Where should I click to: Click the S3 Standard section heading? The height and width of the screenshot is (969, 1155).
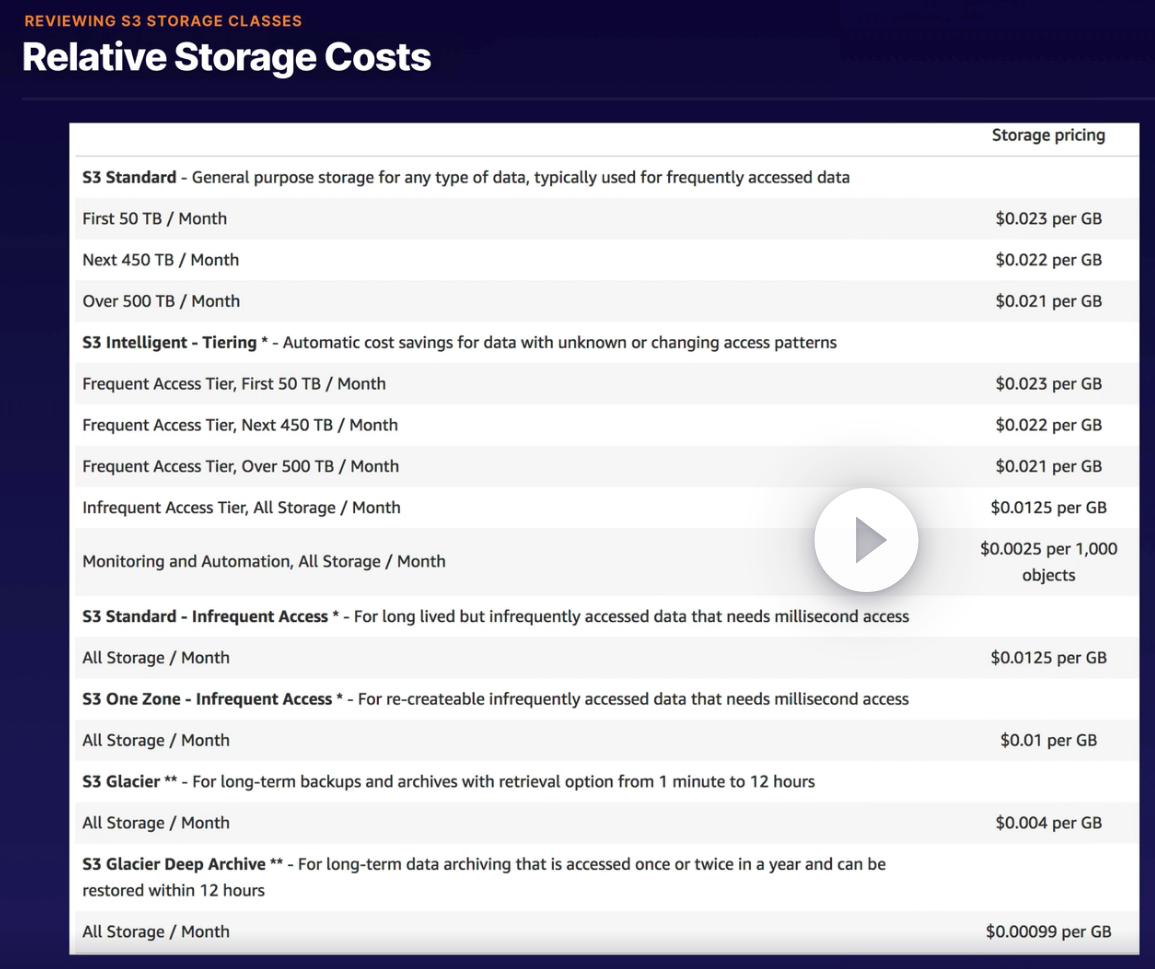coord(129,177)
